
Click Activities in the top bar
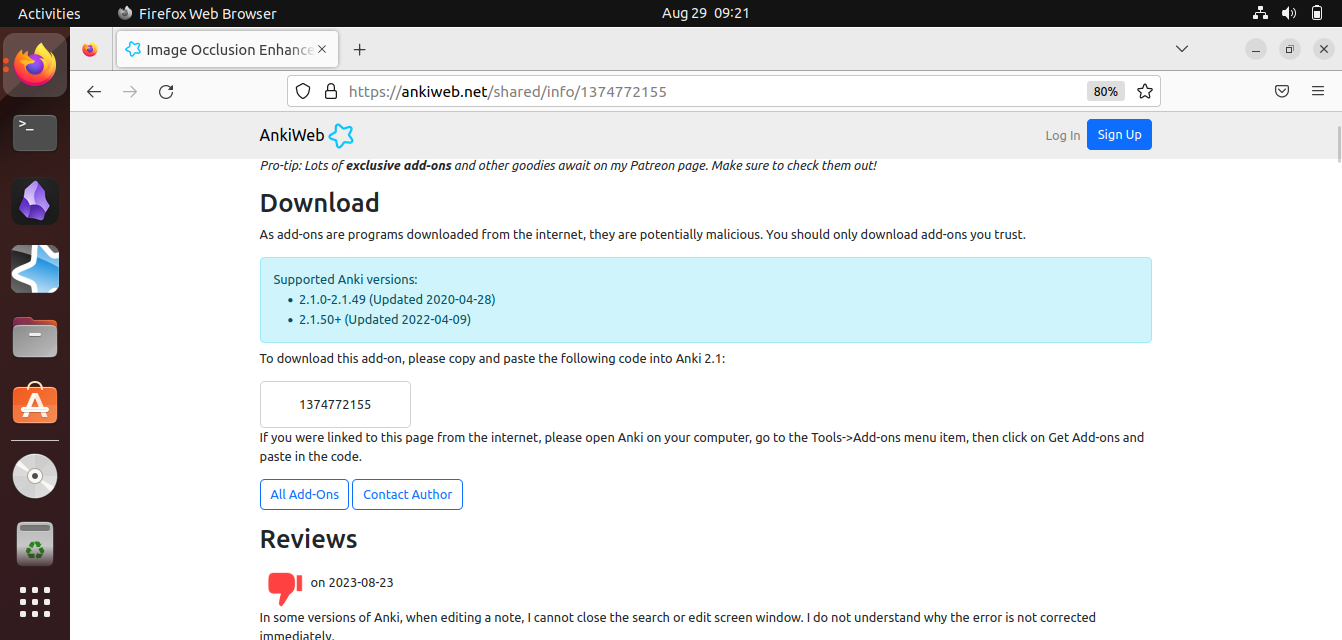point(49,13)
